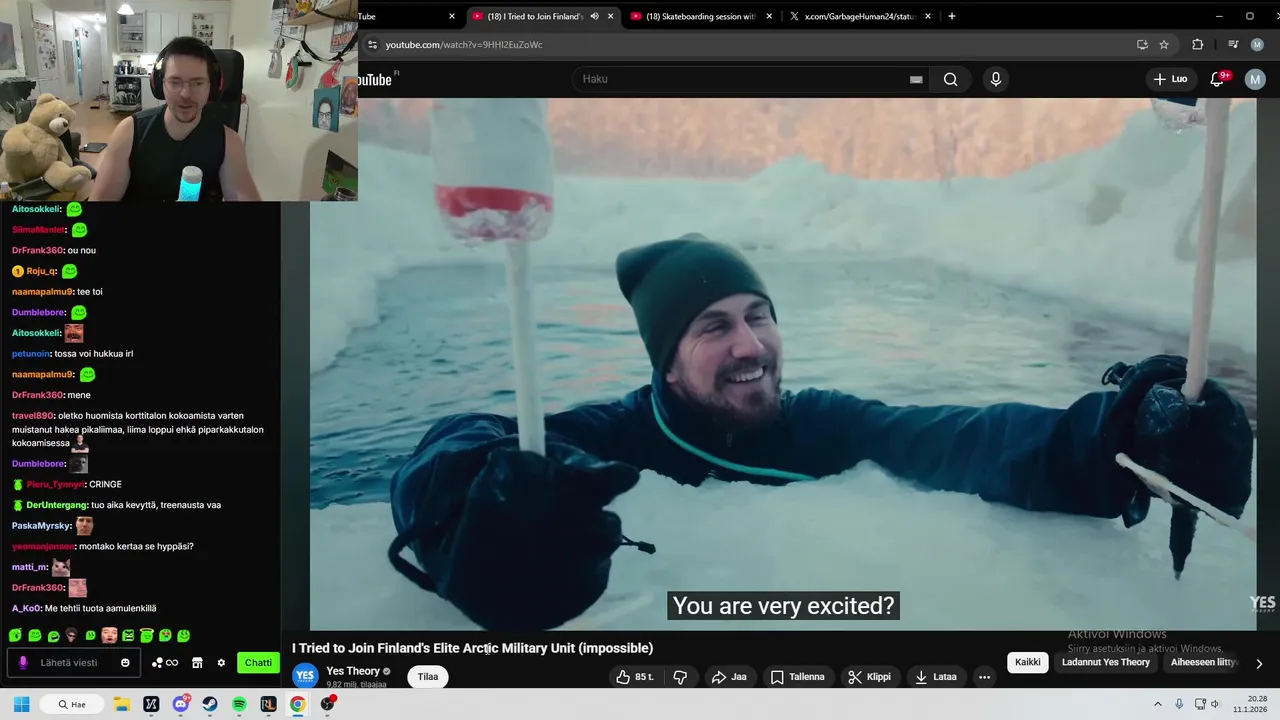This screenshot has height=720, width=1280.
Task: Click the Luo create button
Action: coord(1170,79)
